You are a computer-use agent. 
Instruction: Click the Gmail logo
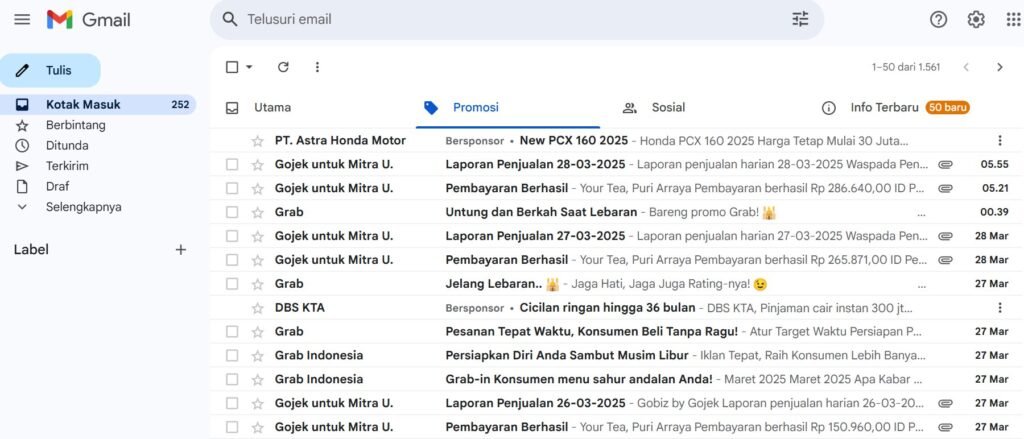click(89, 20)
